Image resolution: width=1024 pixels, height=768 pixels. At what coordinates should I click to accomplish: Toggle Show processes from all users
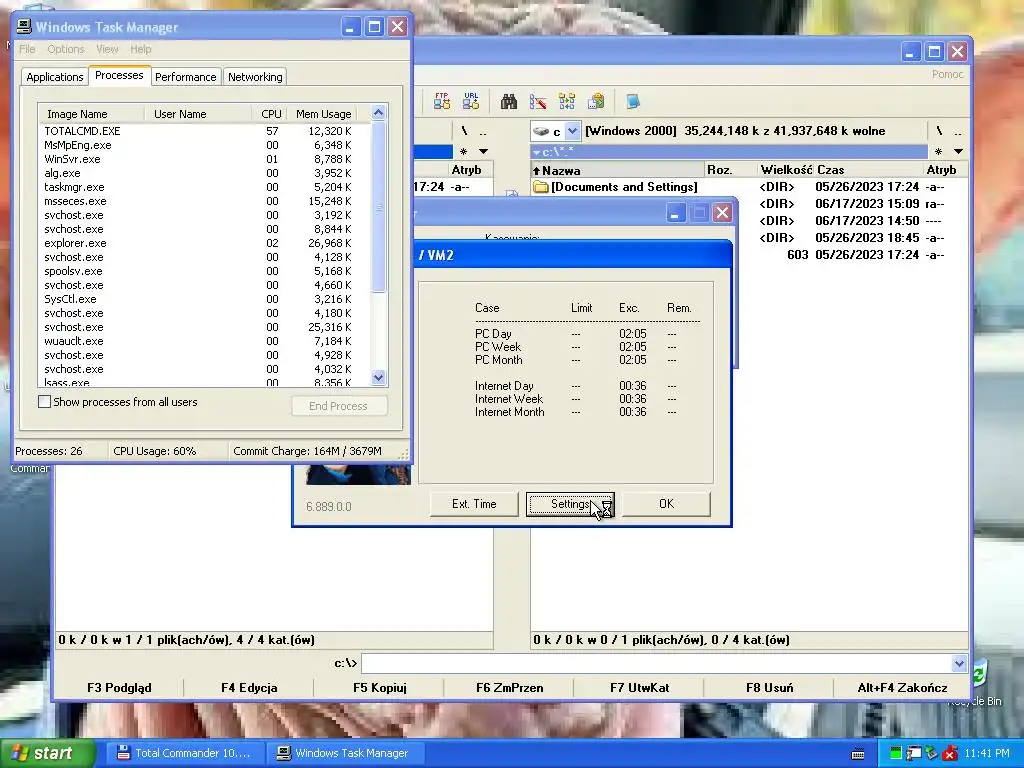pyautogui.click(x=44, y=402)
